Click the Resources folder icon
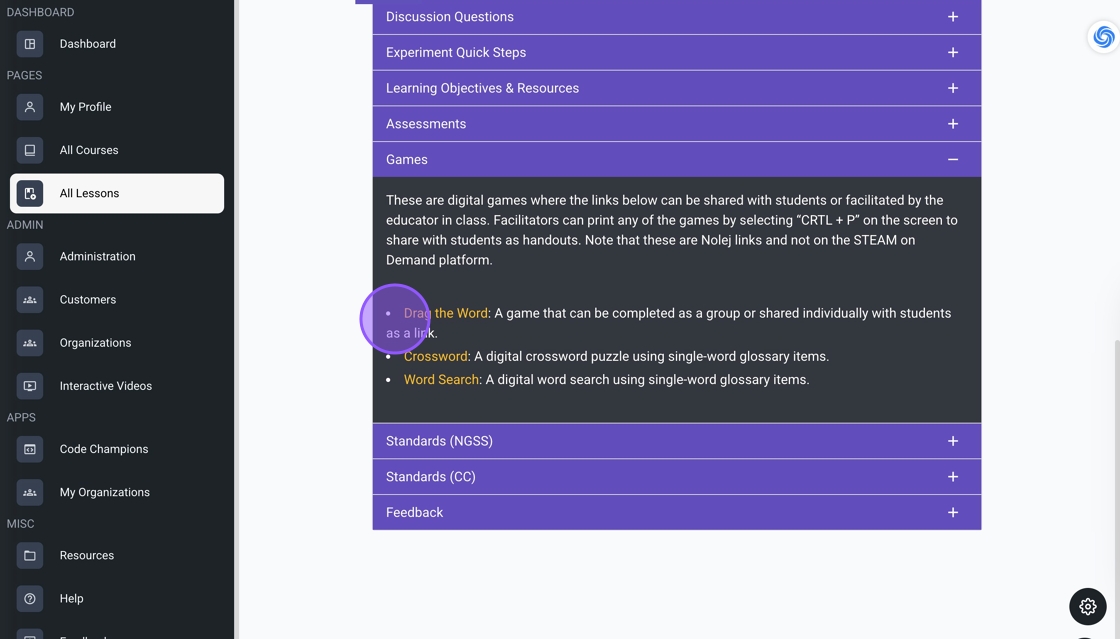This screenshot has height=639, width=1120. pyautogui.click(x=30, y=555)
